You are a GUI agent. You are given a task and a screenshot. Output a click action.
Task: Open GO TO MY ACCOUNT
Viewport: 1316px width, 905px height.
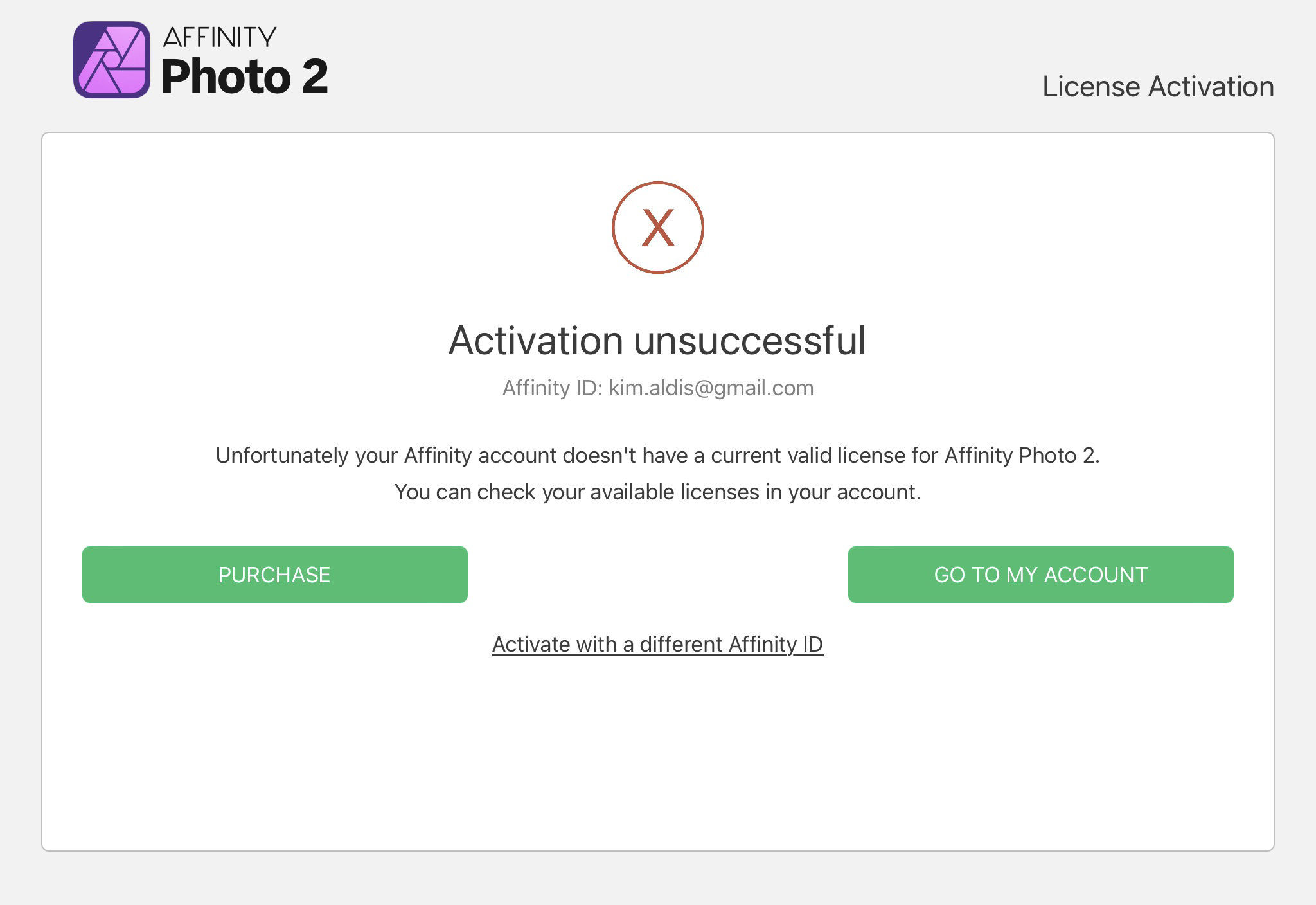pyautogui.click(x=1040, y=575)
